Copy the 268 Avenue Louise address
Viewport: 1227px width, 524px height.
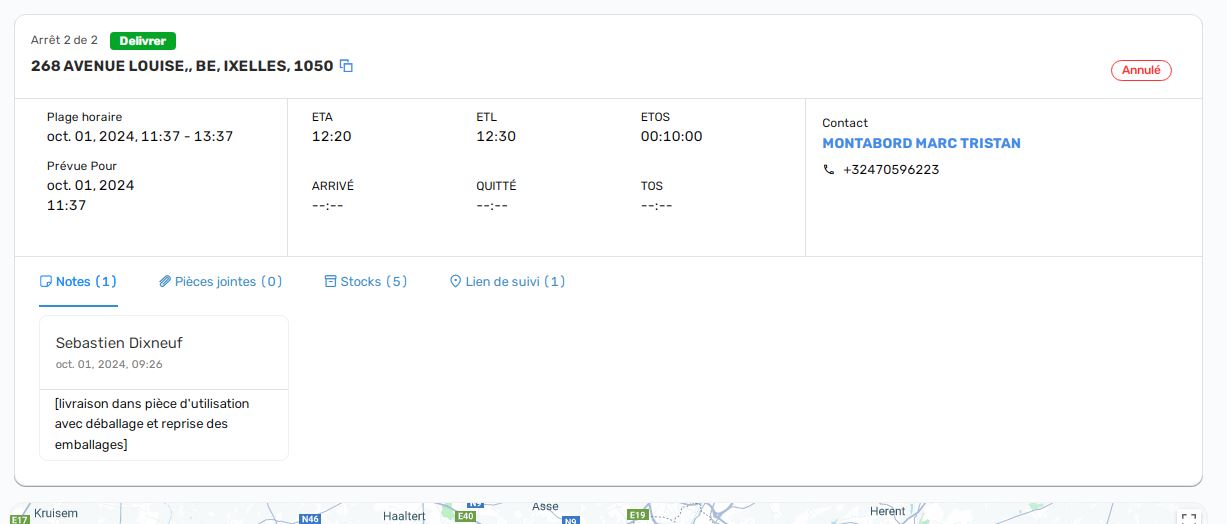(346, 66)
